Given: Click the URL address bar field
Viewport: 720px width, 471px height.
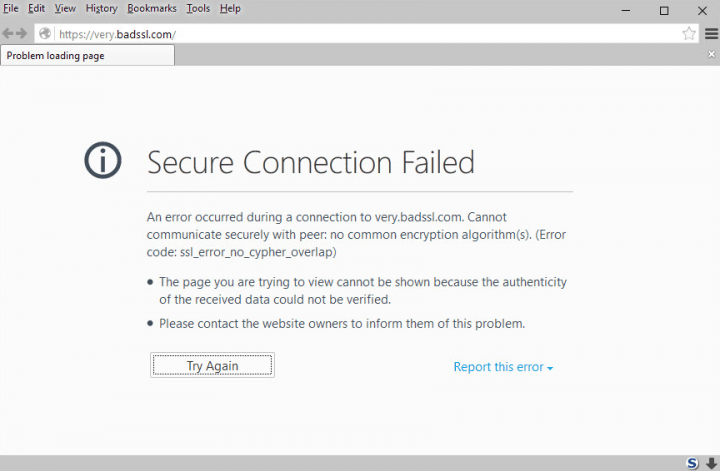Looking at the screenshot, I should pyautogui.click(x=360, y=34).
